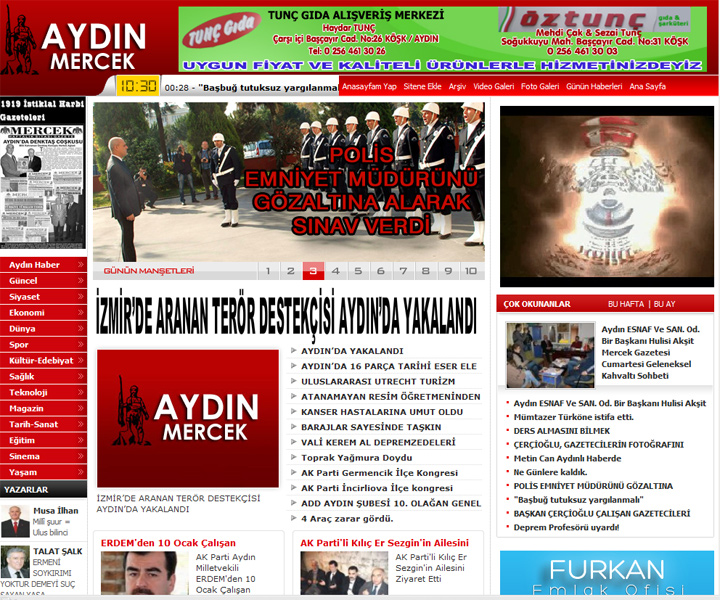Click the police headline slider image
The image size is (720, 600).
[288, 182]
